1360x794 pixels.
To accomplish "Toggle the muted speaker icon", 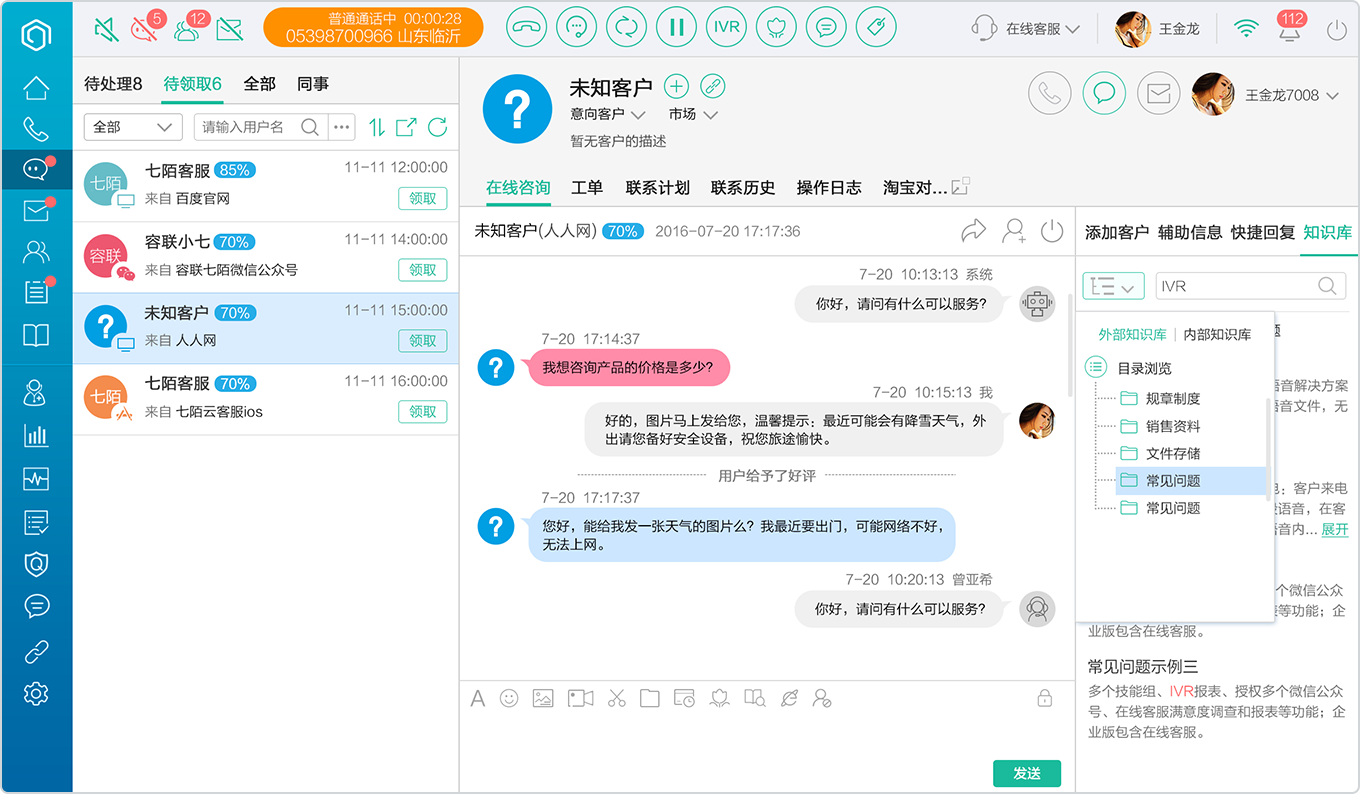I will click(x=105, y=29).
